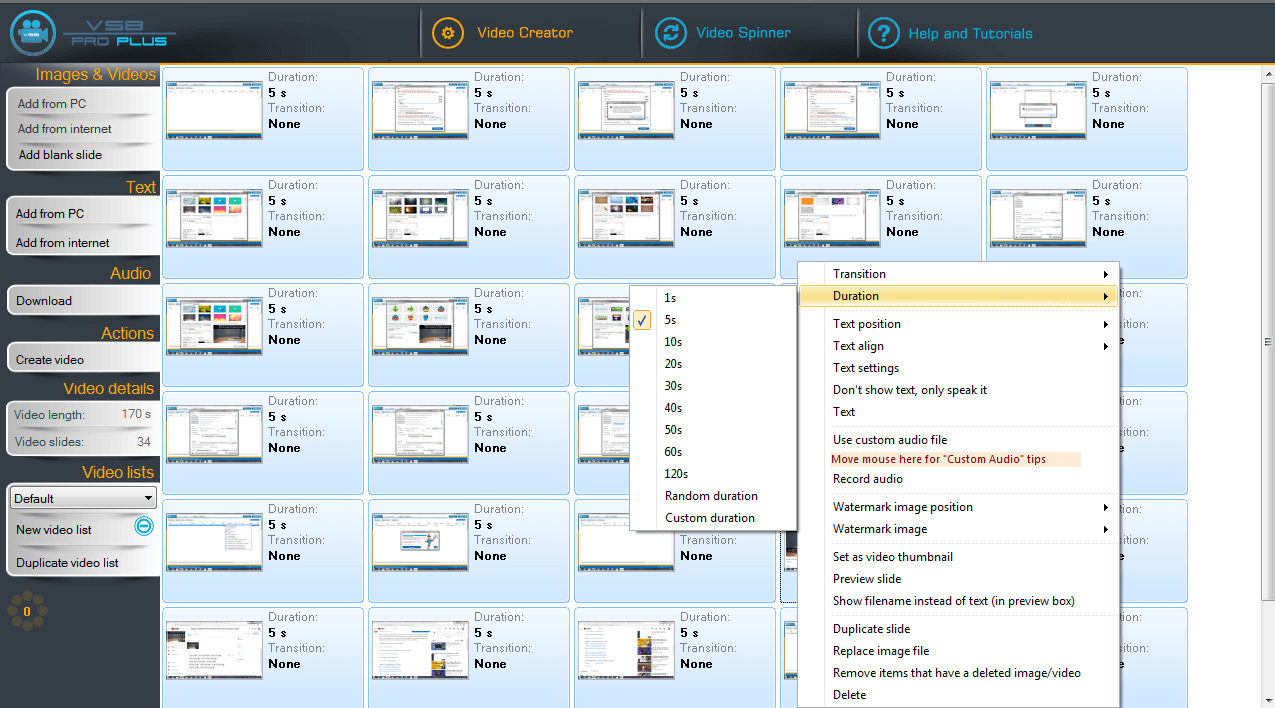1275x708 pixels.
Task: Choose Random duration
Action: click(x=713, y=496)
